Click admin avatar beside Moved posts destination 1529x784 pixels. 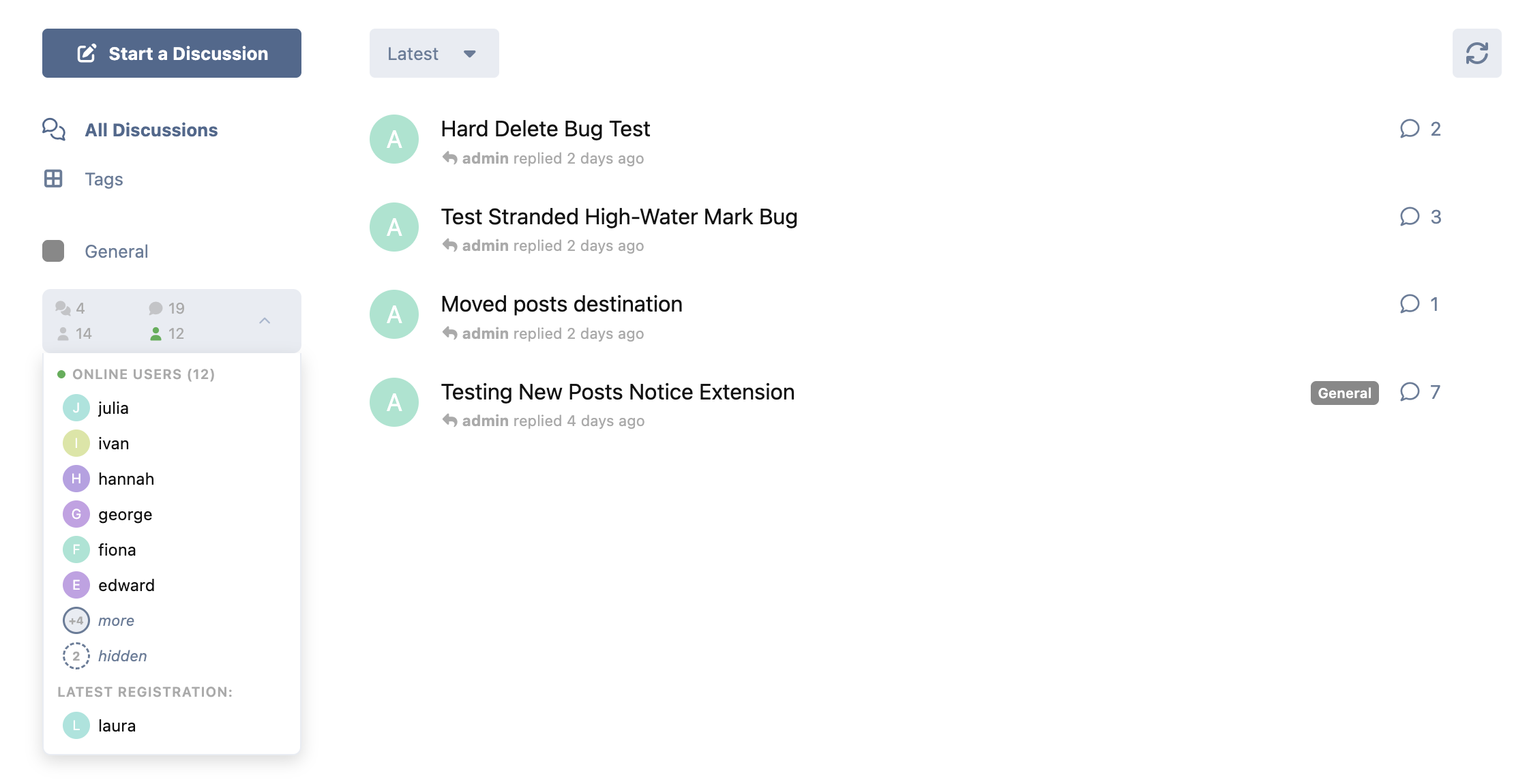tap(394, 314)
